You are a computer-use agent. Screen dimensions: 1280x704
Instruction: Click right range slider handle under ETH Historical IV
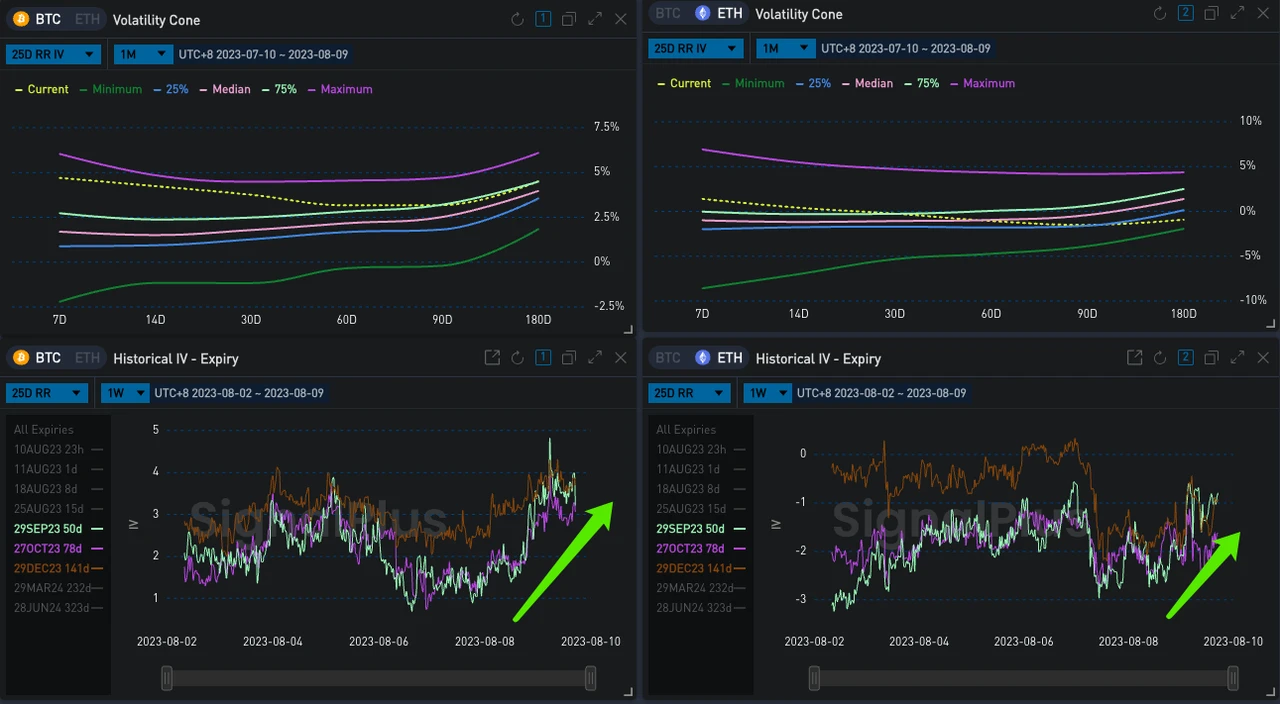(1232, 679)
